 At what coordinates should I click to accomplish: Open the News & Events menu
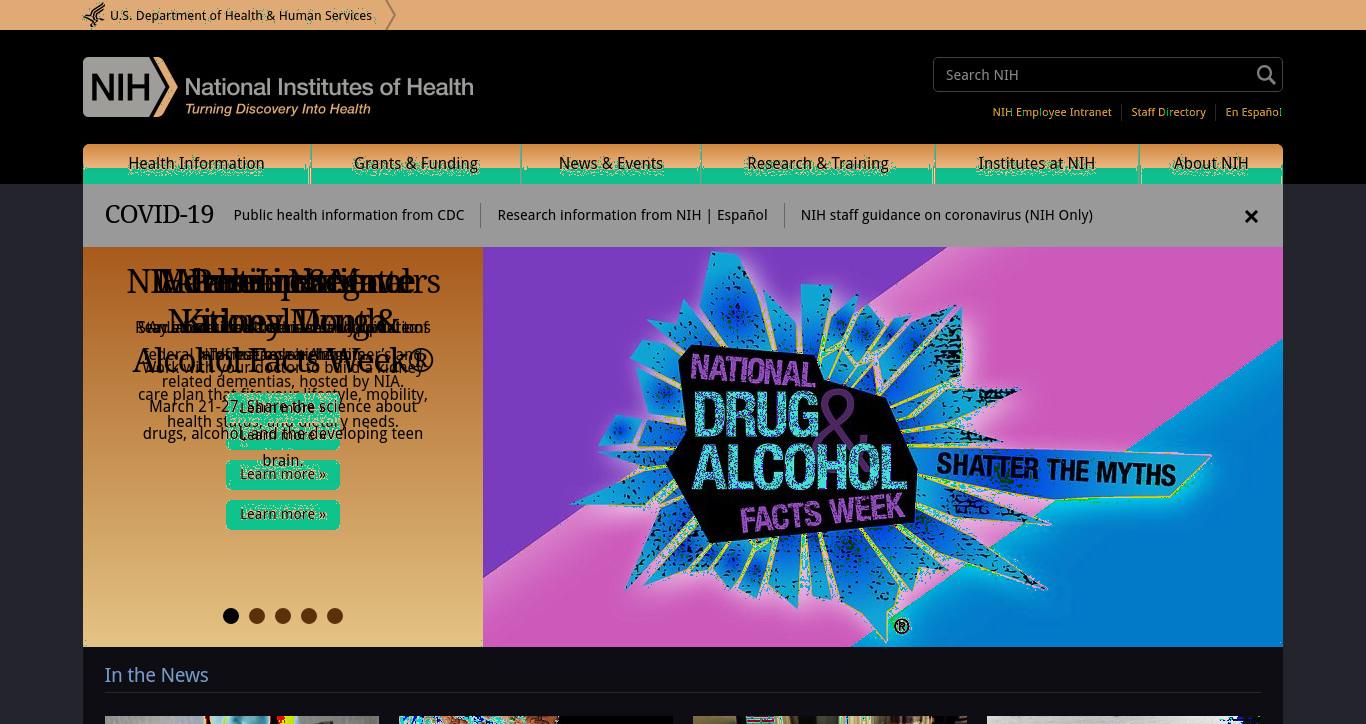coord(611,164)
